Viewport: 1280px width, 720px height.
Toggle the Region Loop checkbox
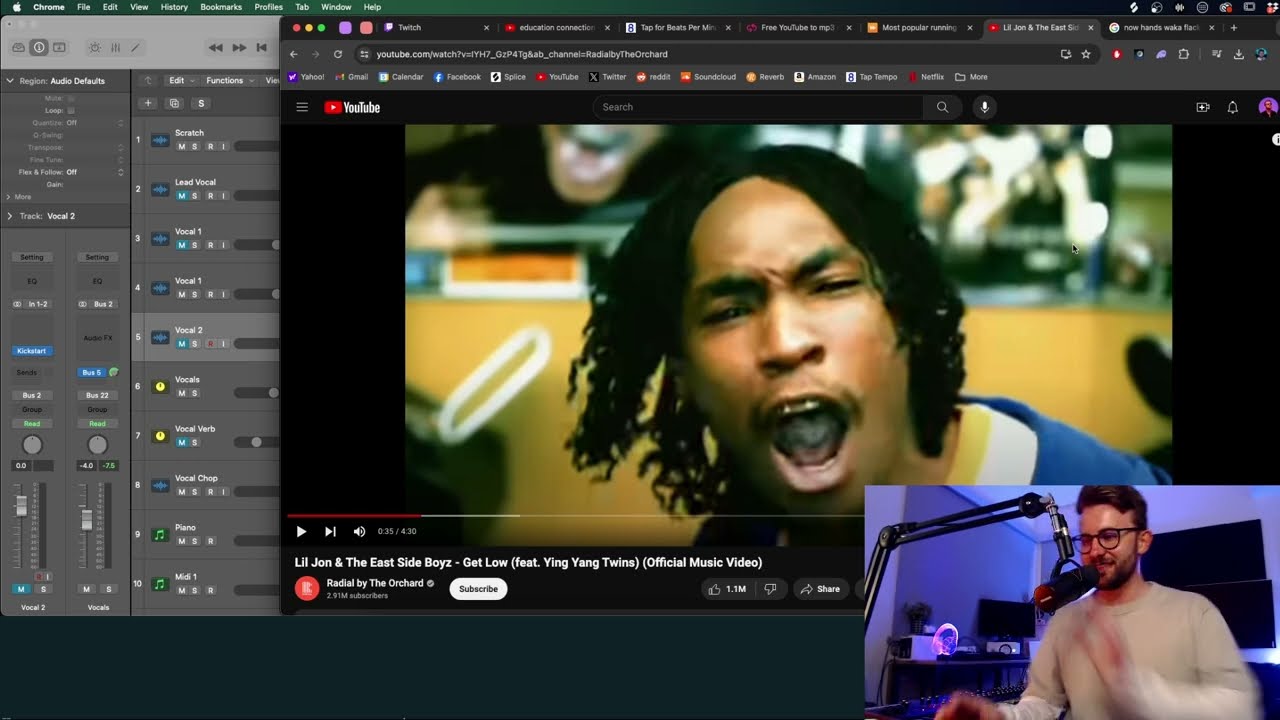(x=71, y=110)
